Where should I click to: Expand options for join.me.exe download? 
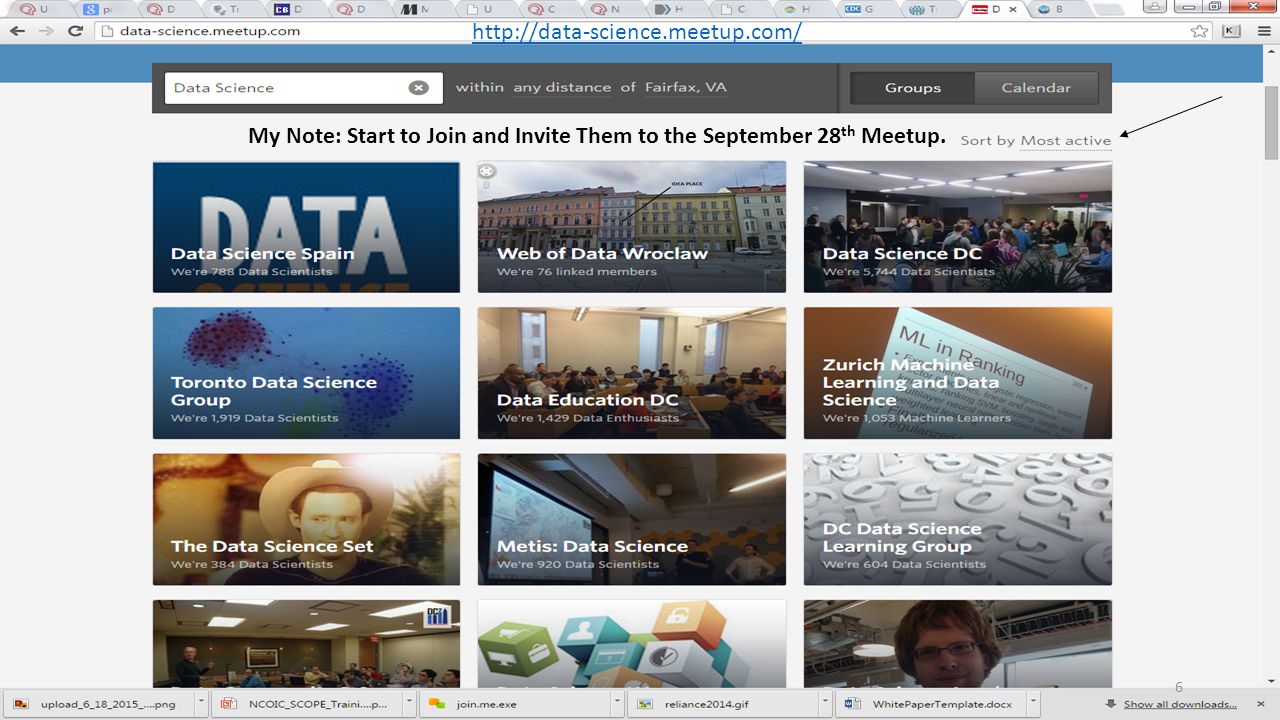(617, 704)
